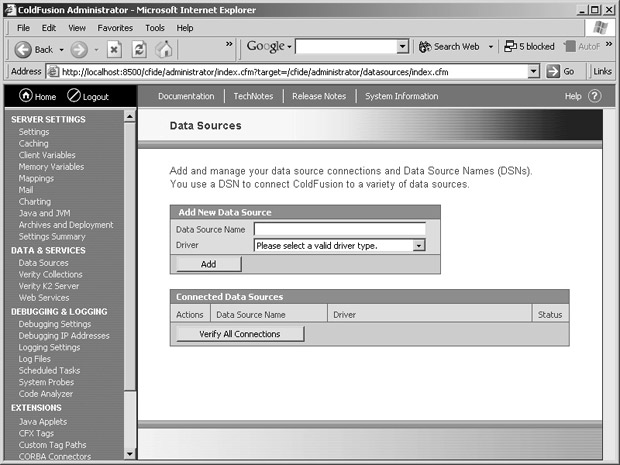Open the Tools menu

tap(155, 28)
